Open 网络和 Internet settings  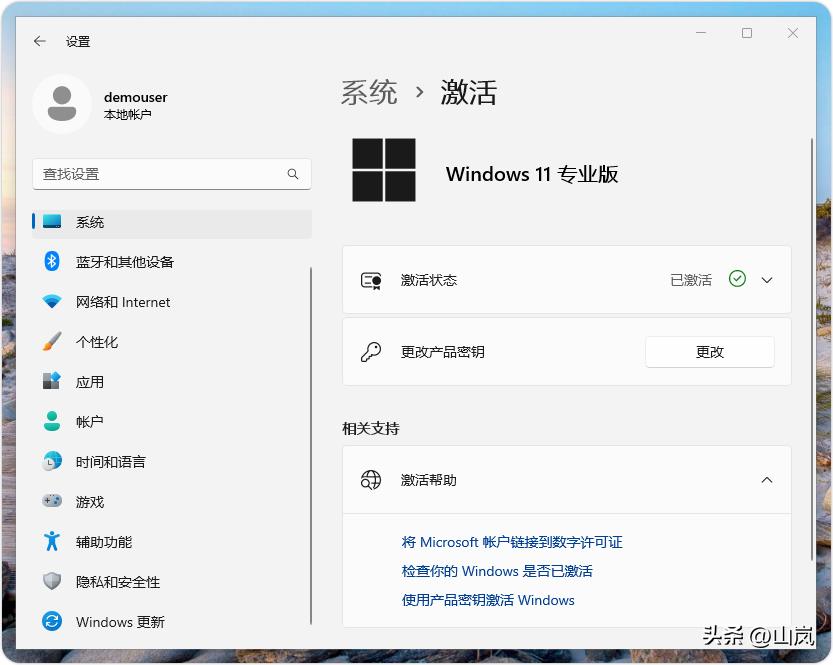click(172, 302)
